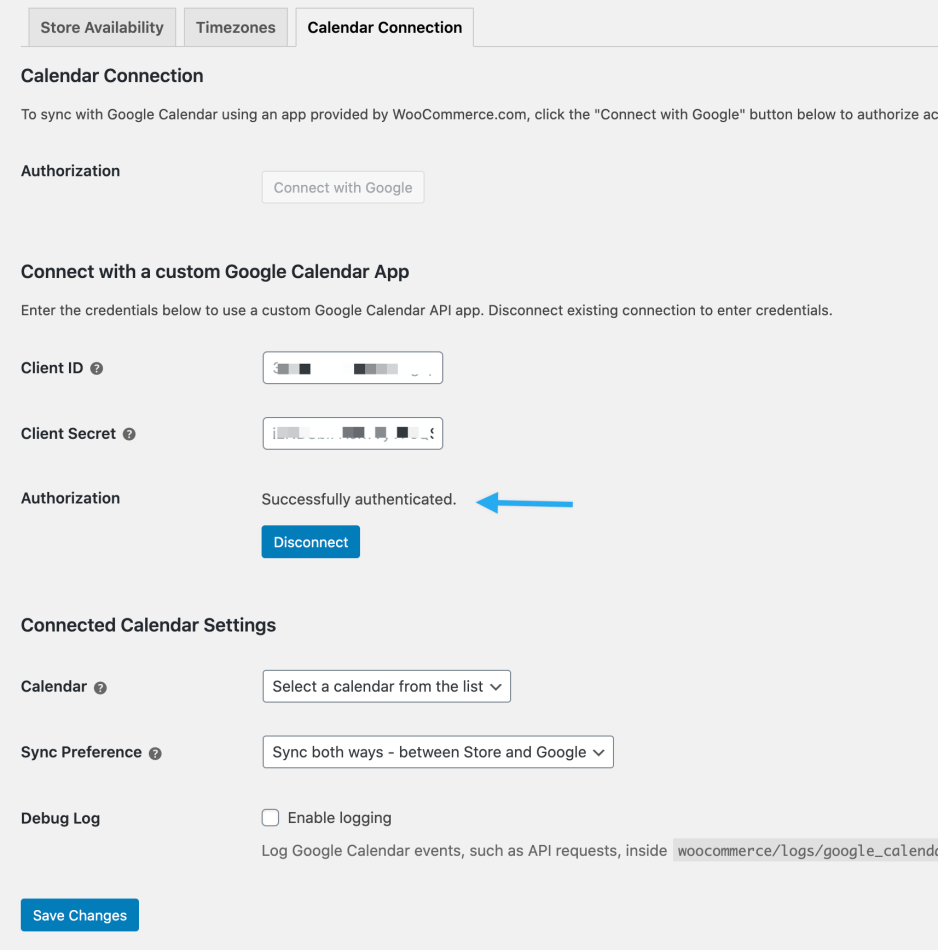The width and height of the screenshot is (938, 950).
Task: Enable the debug logging checkbox
Action: [270, 818]
